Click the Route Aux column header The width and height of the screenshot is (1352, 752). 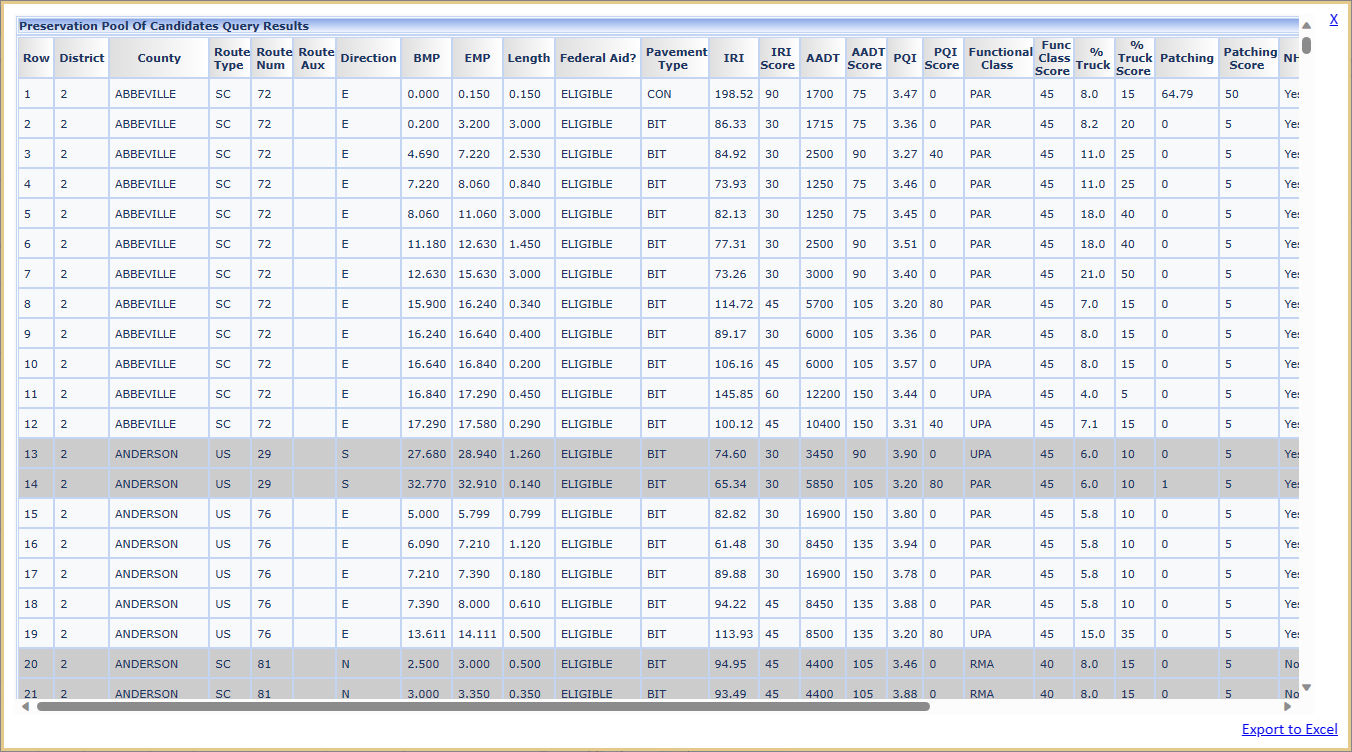[315, 58]
